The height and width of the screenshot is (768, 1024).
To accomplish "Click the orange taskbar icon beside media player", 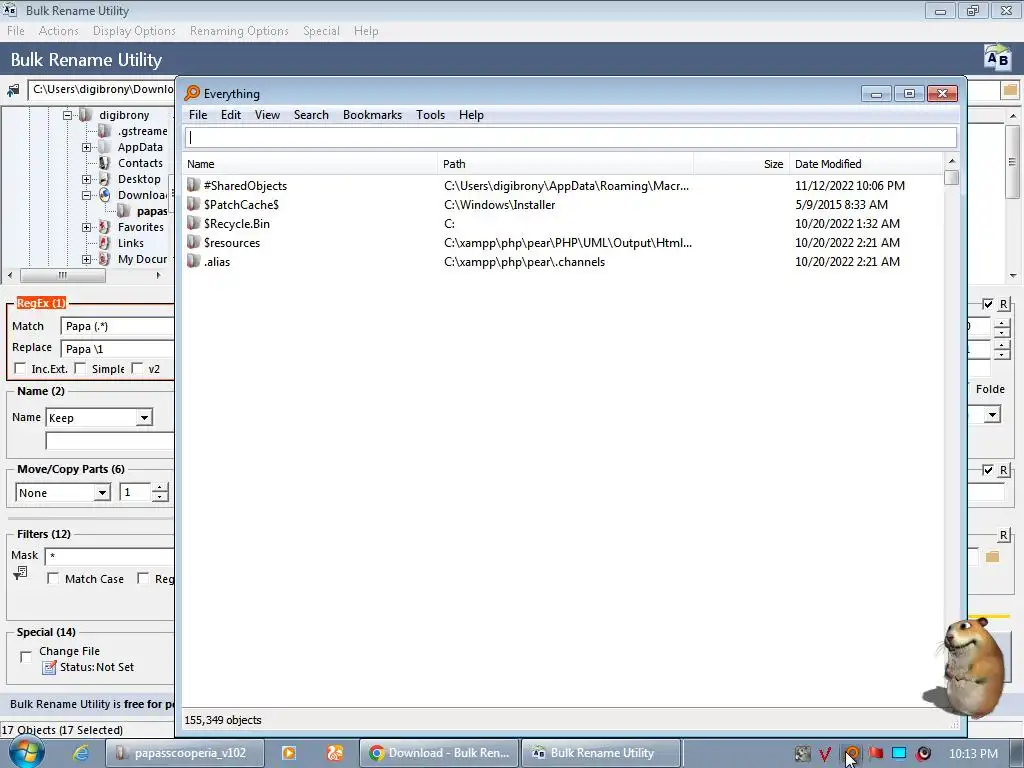I will [x=335, y=753].
